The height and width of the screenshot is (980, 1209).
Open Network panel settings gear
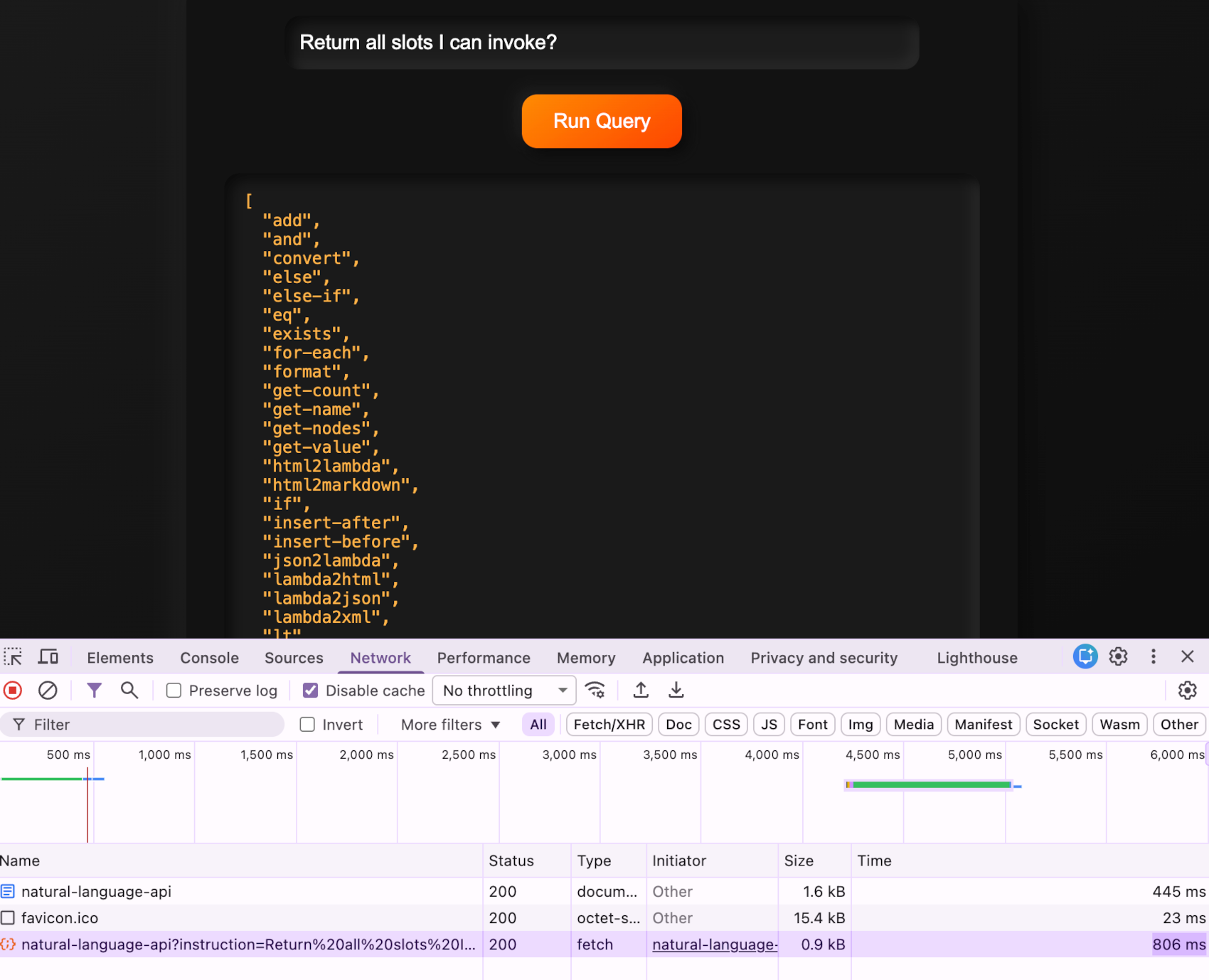point(1187,691)
